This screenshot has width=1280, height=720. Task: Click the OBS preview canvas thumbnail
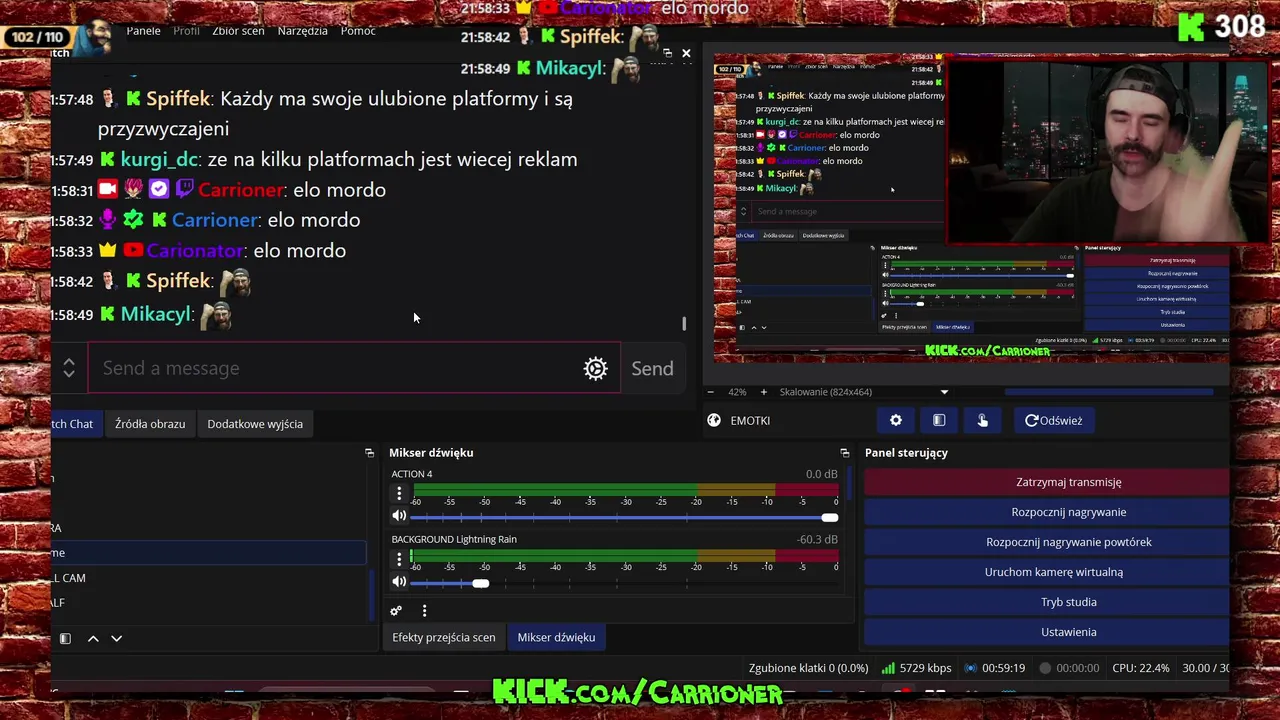point(971,206)
